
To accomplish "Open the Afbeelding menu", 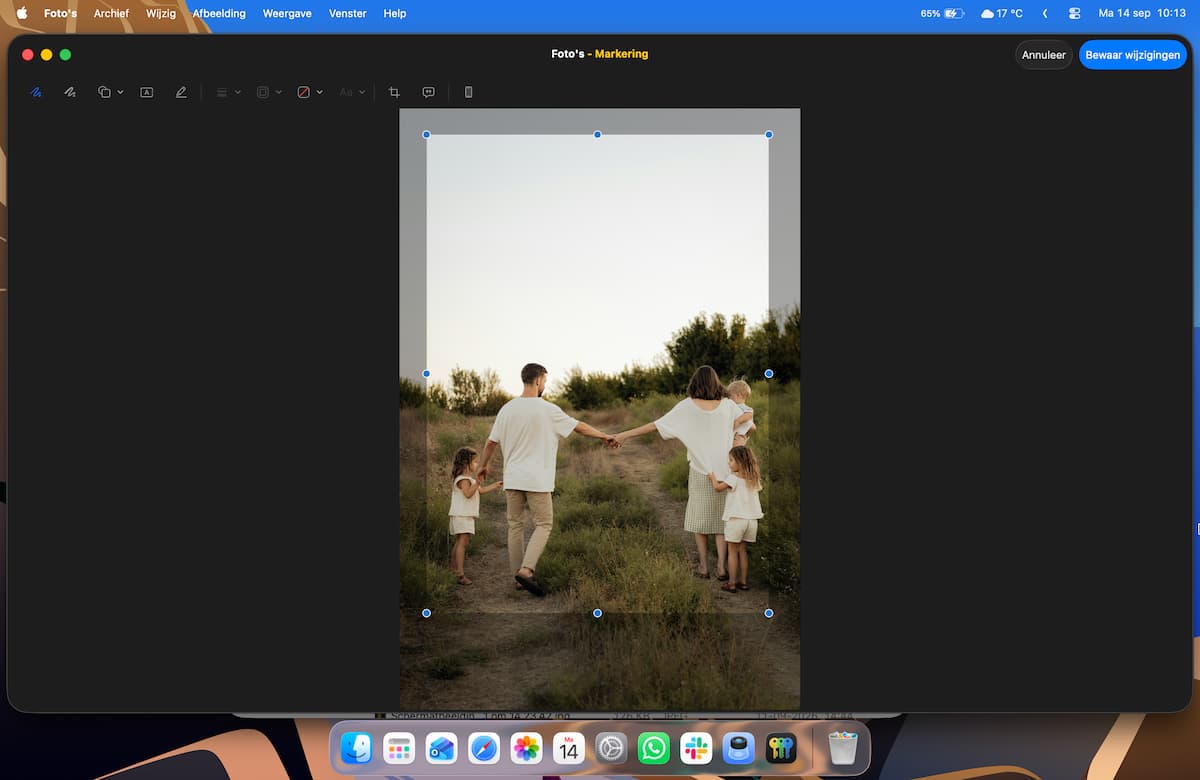I will [219, 14].
